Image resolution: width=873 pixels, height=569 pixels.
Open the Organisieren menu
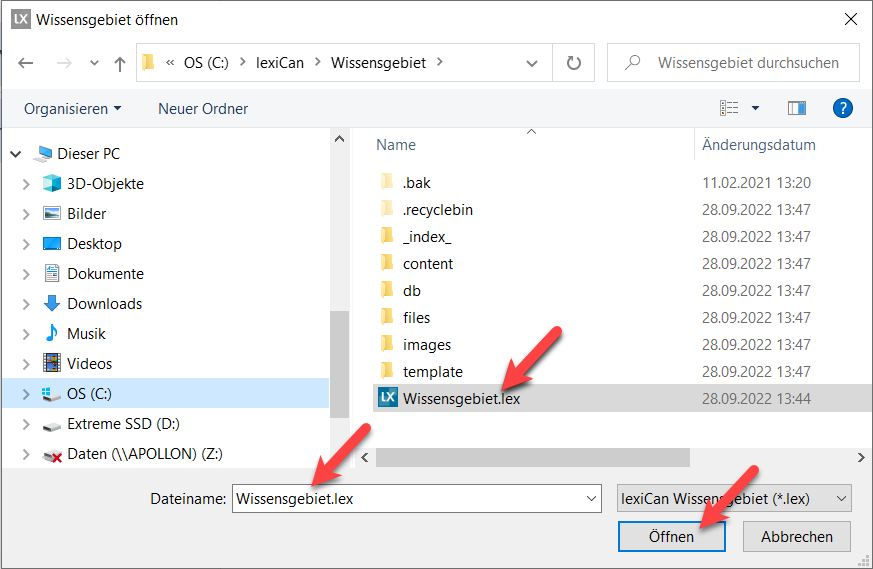click(x=72, y=108)
